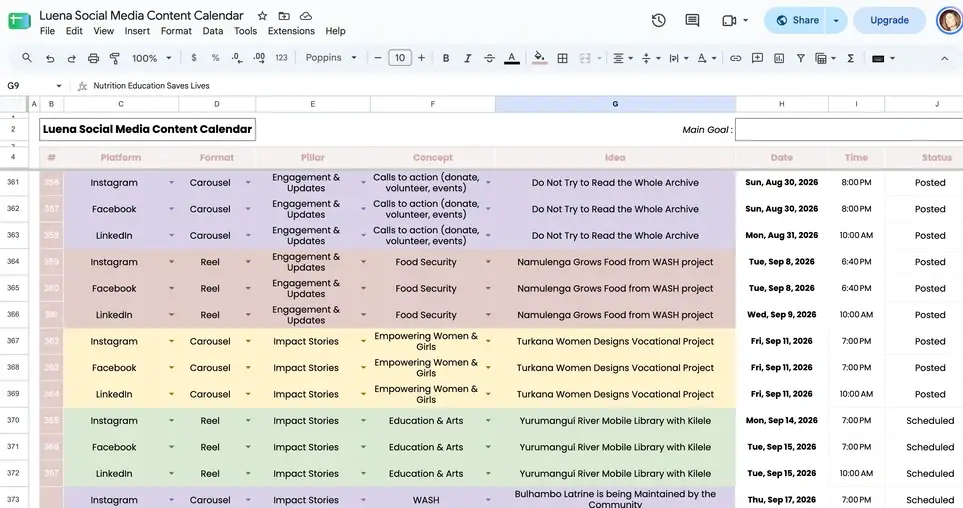
Task: Open the text color picker
Action: click(x=512, y=58)
